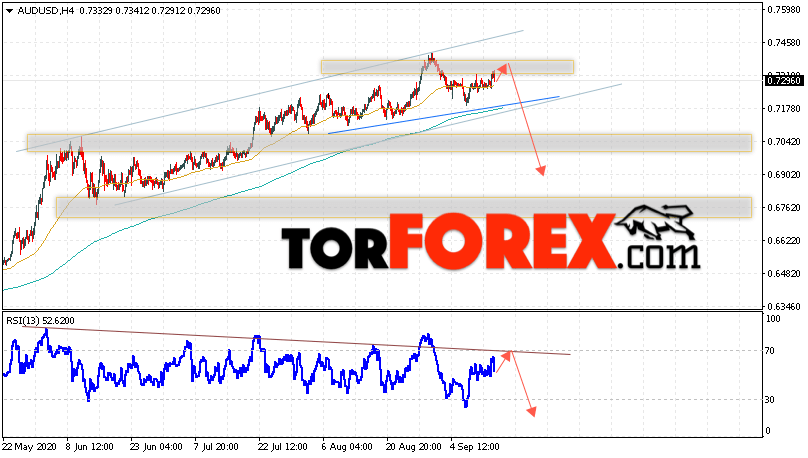Click the 7 Jul 20:00 date label
The height and width of the screenshot is (458, 808).
point(216,447)
